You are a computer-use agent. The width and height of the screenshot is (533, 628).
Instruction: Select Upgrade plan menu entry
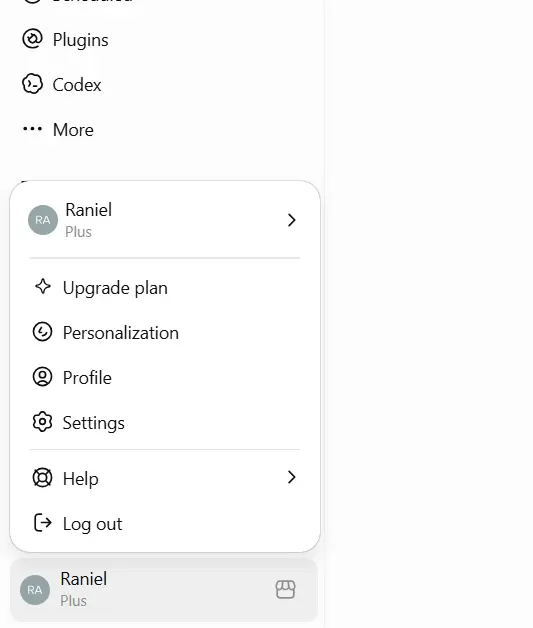(165, 288)
